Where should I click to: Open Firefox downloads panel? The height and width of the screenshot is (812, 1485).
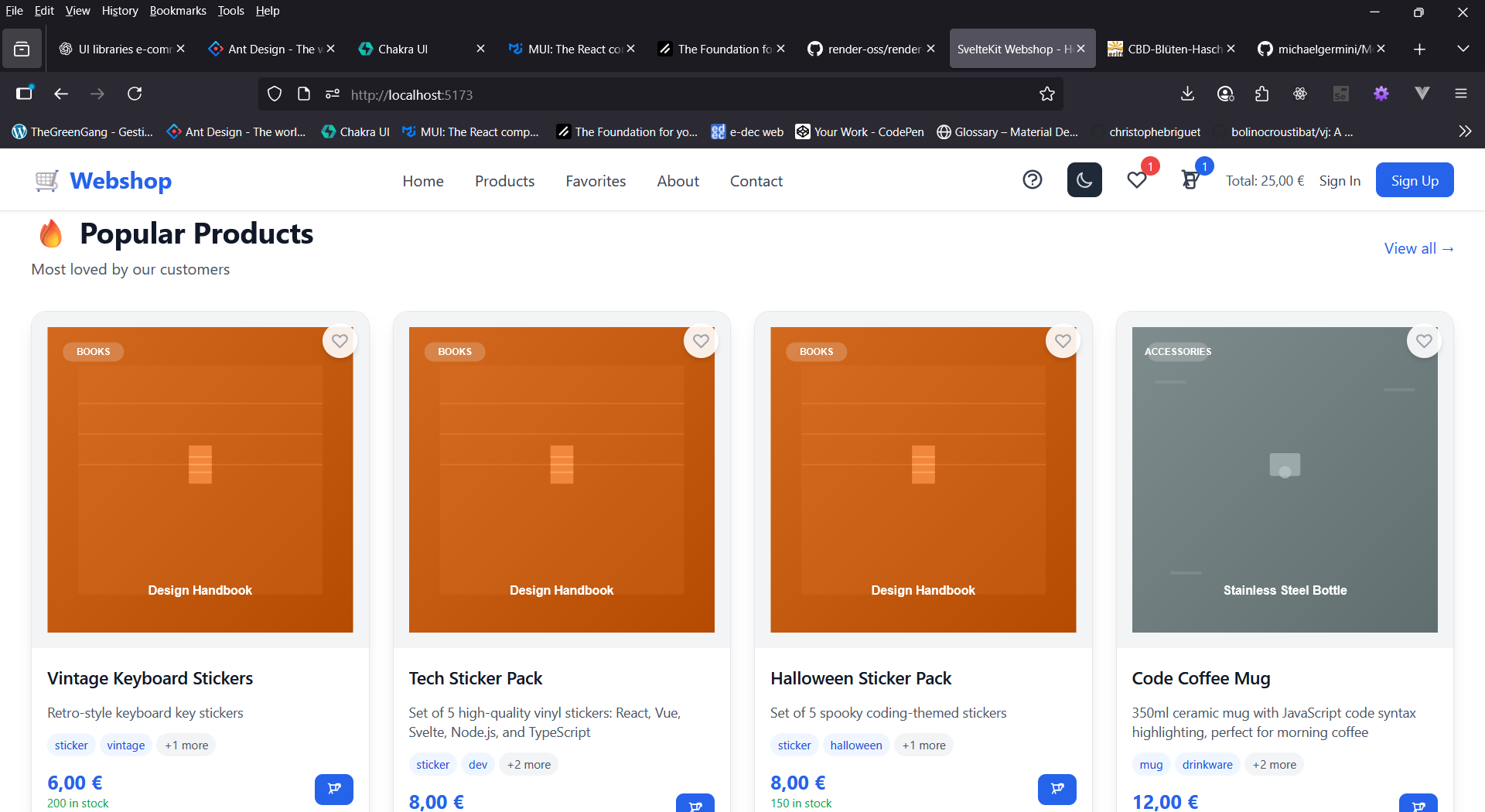coord(1188,94)
